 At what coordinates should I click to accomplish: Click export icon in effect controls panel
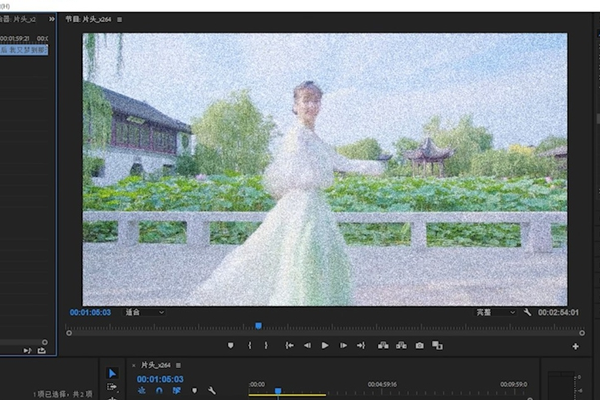(x=41, y=350)
